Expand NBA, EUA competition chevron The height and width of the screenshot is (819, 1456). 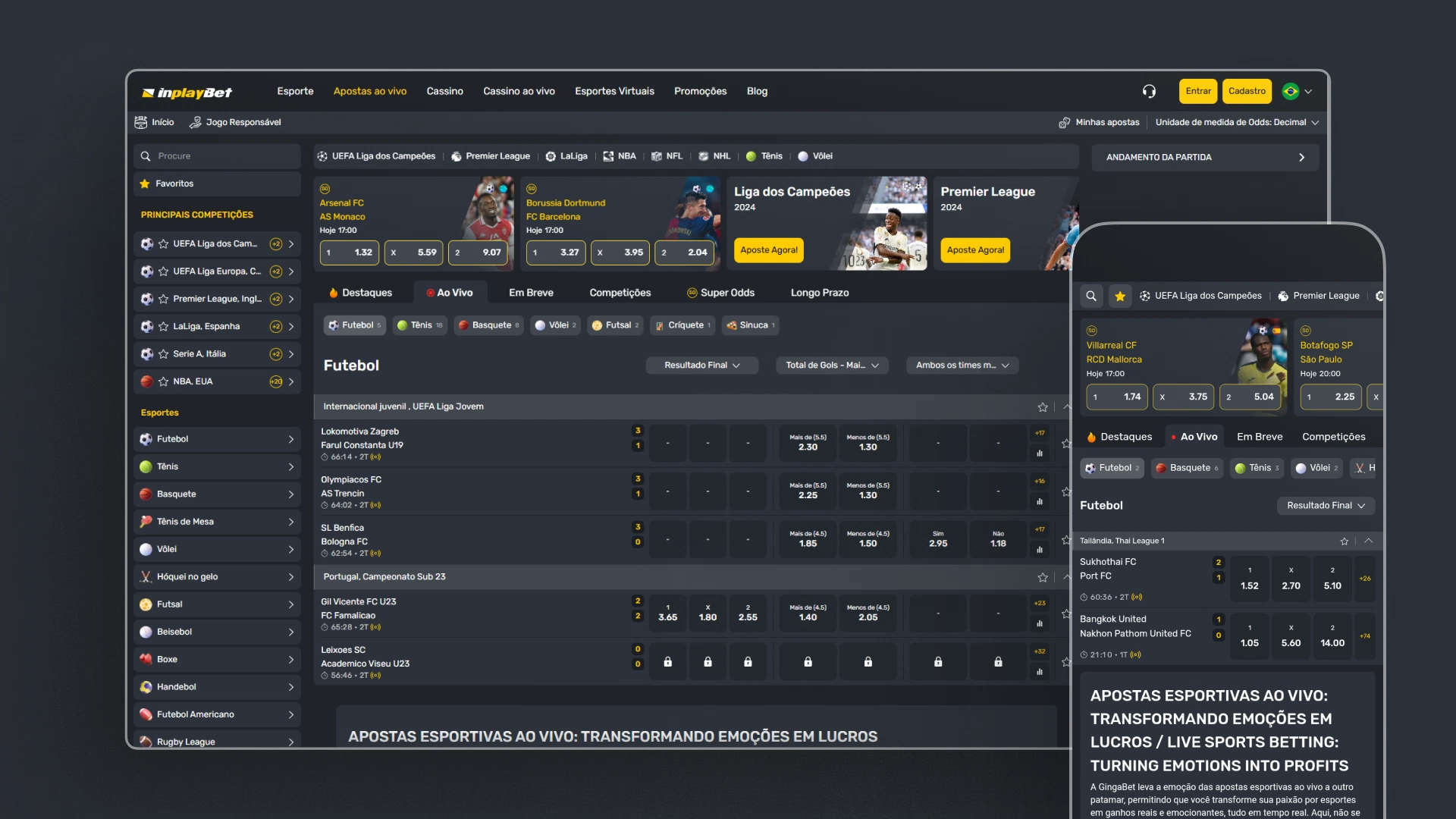tap(291, 381)
